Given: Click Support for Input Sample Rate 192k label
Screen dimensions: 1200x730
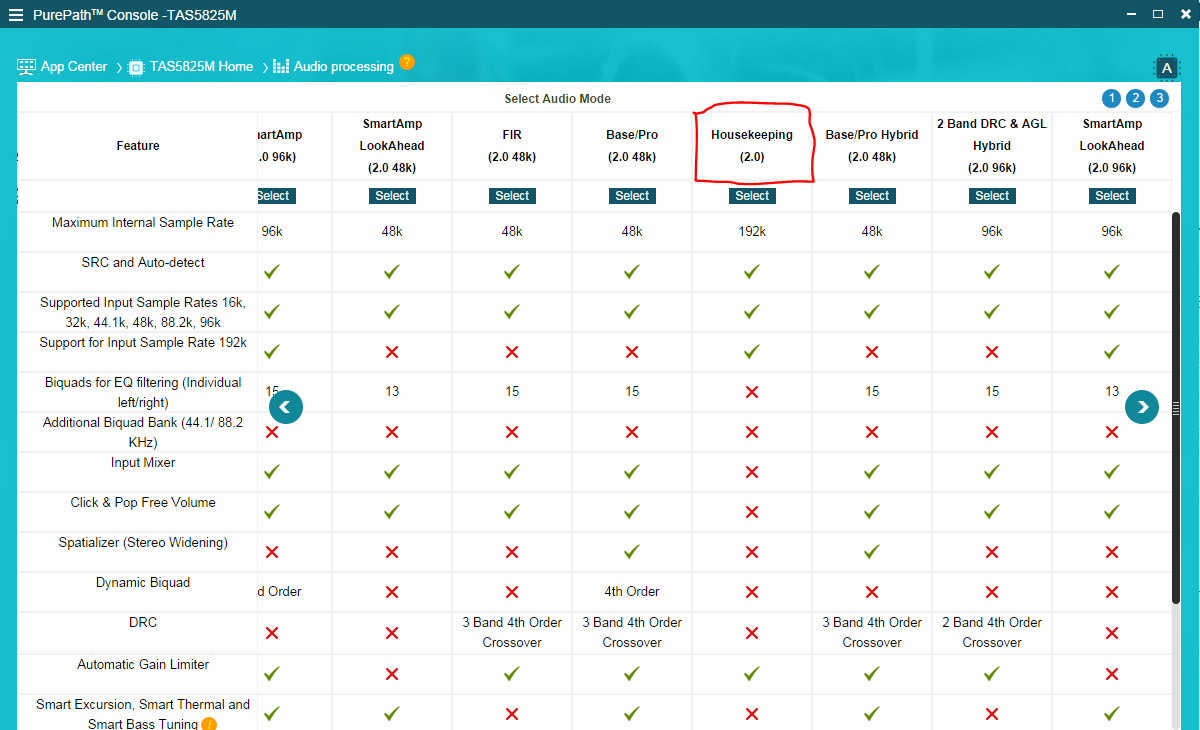Looking at the screenshot, I should coord(143,343).
